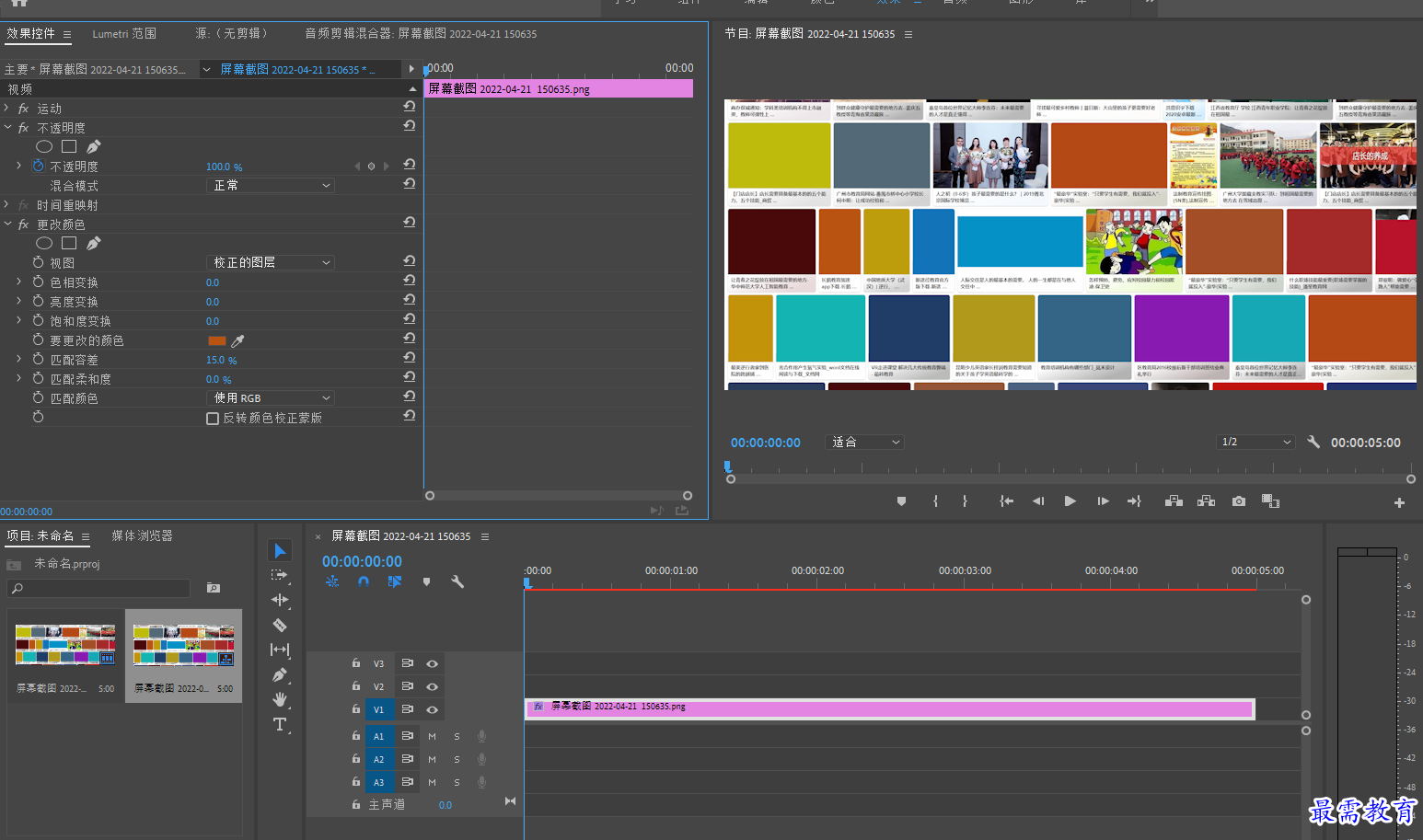
Task: Click the Project panel search field
Action: [98, 588]
